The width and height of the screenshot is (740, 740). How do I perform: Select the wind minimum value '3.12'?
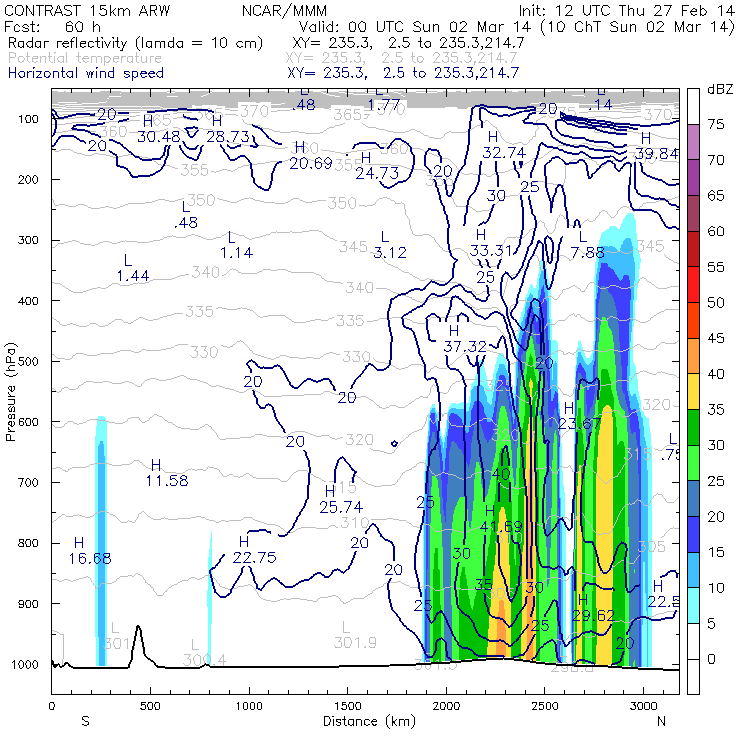390,253
